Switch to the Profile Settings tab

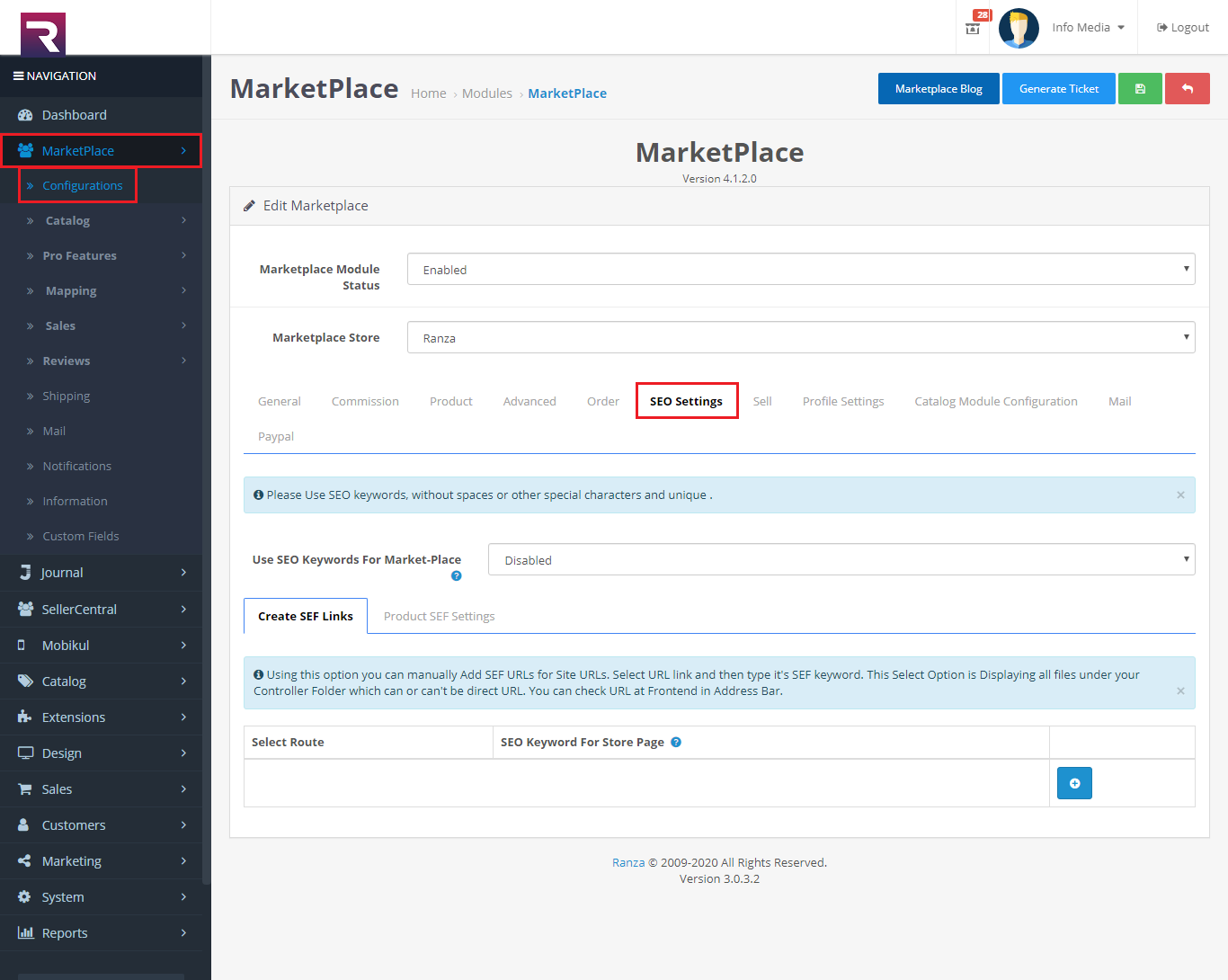(843, 402)
